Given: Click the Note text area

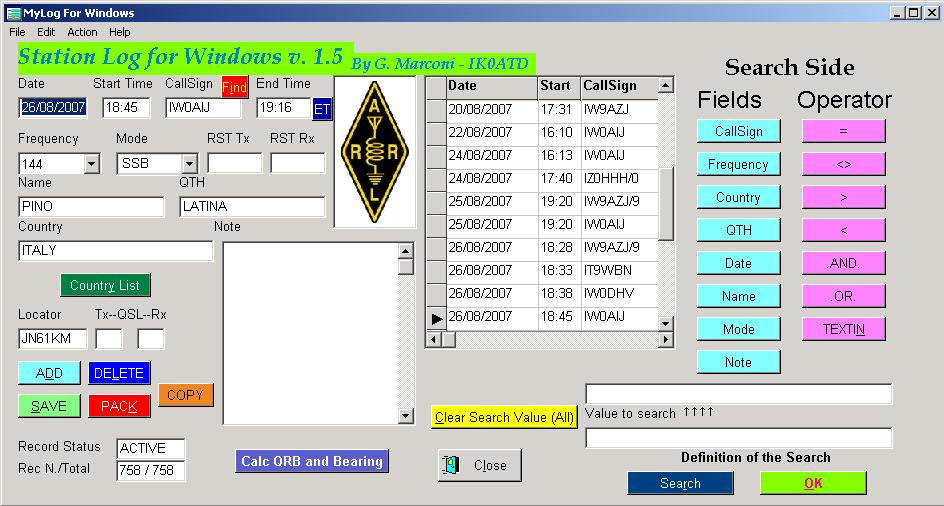Looking at the screenshot, I should [311, 333].
